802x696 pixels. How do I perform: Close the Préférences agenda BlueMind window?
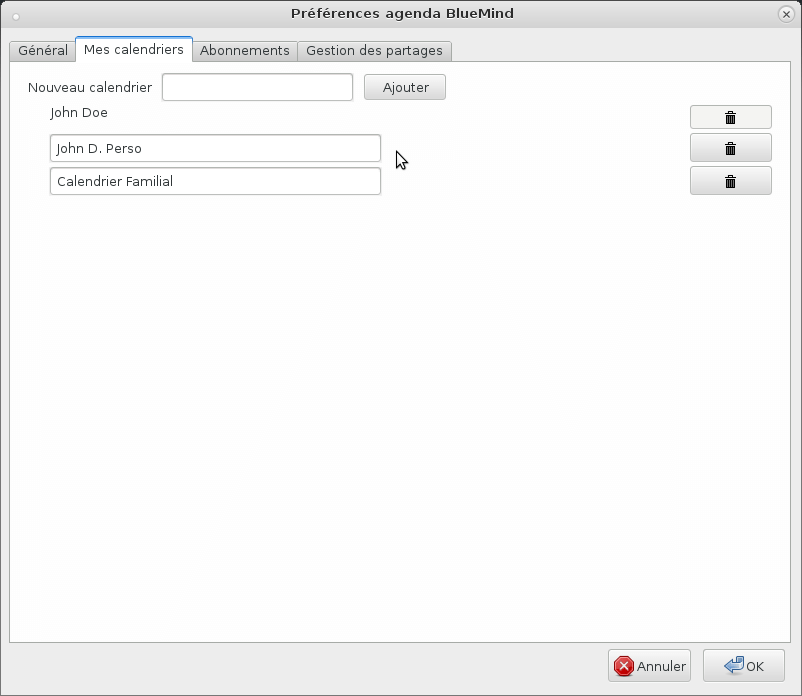786,13
